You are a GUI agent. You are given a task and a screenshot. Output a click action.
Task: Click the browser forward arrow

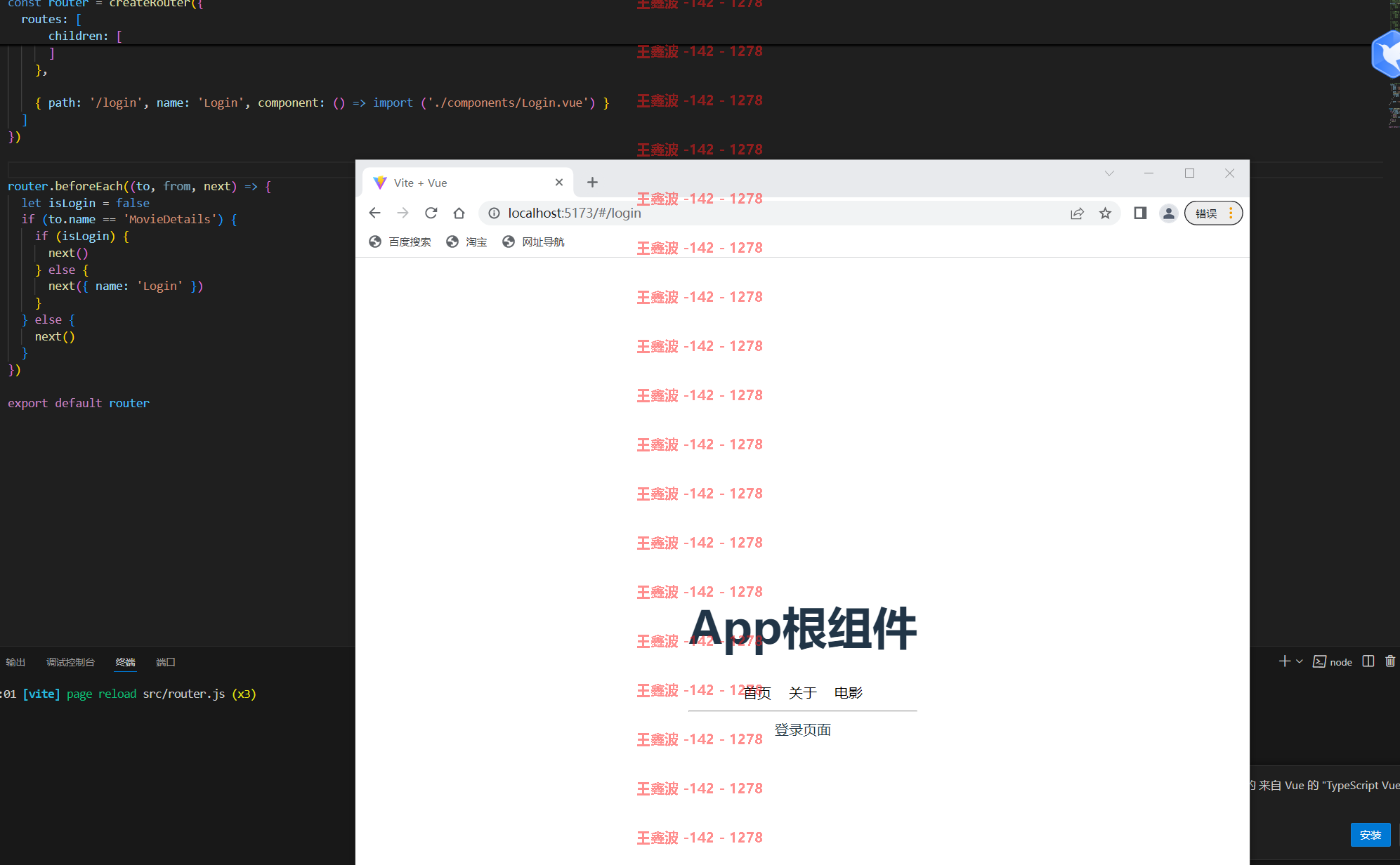tap(403, 213)
